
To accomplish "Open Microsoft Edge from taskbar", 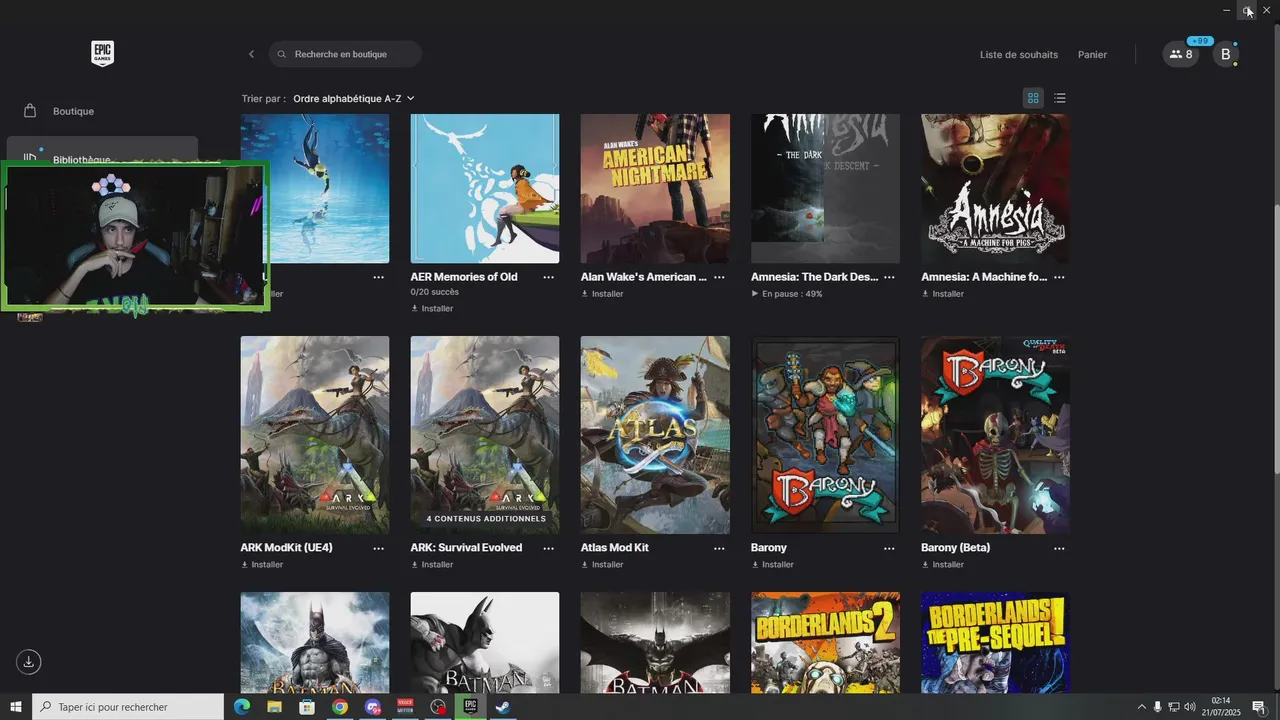I will [241, 707].
